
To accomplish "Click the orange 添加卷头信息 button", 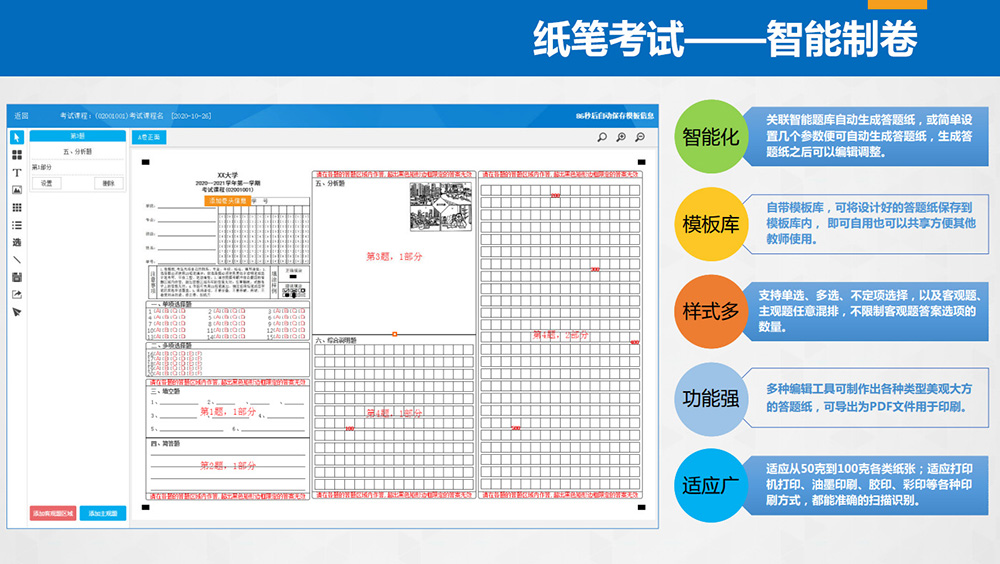I will 227,201.
